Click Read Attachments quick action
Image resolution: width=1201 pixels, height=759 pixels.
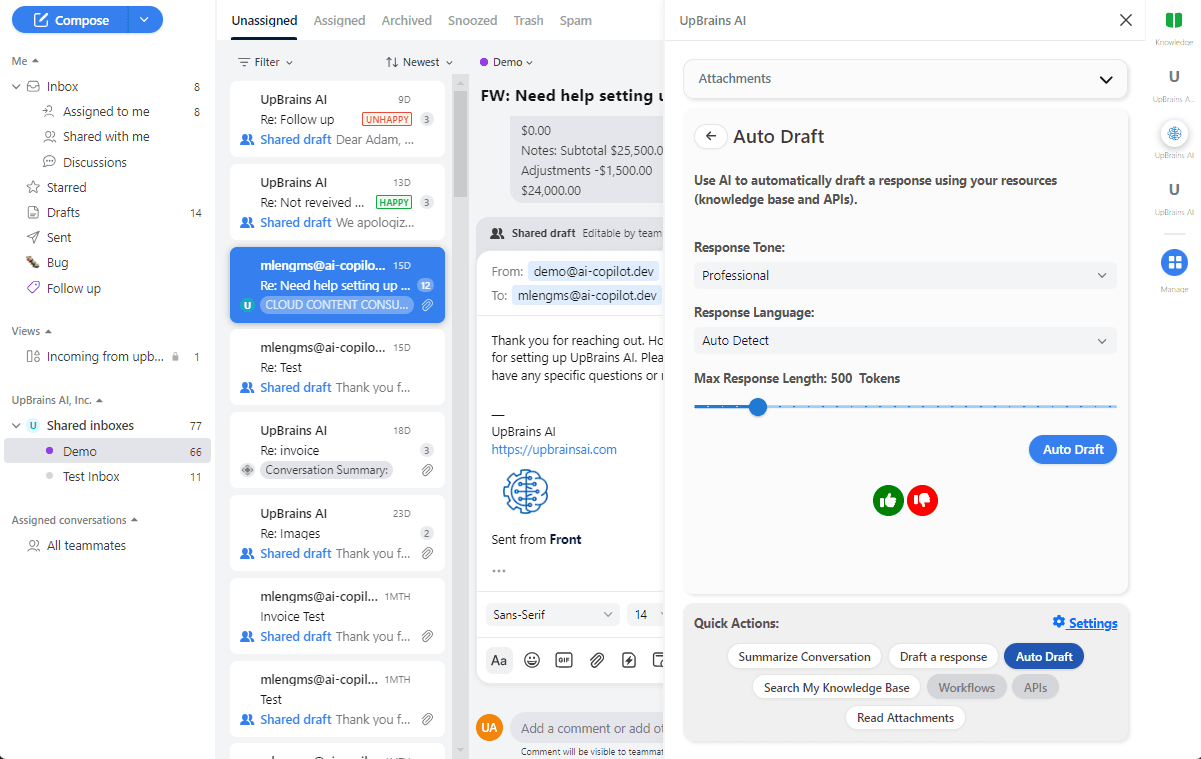coord(905,717)
